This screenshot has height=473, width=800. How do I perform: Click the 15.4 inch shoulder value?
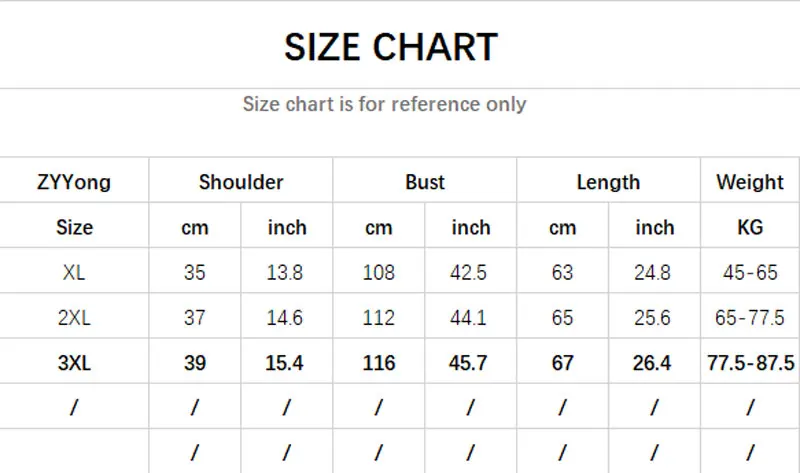tap(285, 363)
